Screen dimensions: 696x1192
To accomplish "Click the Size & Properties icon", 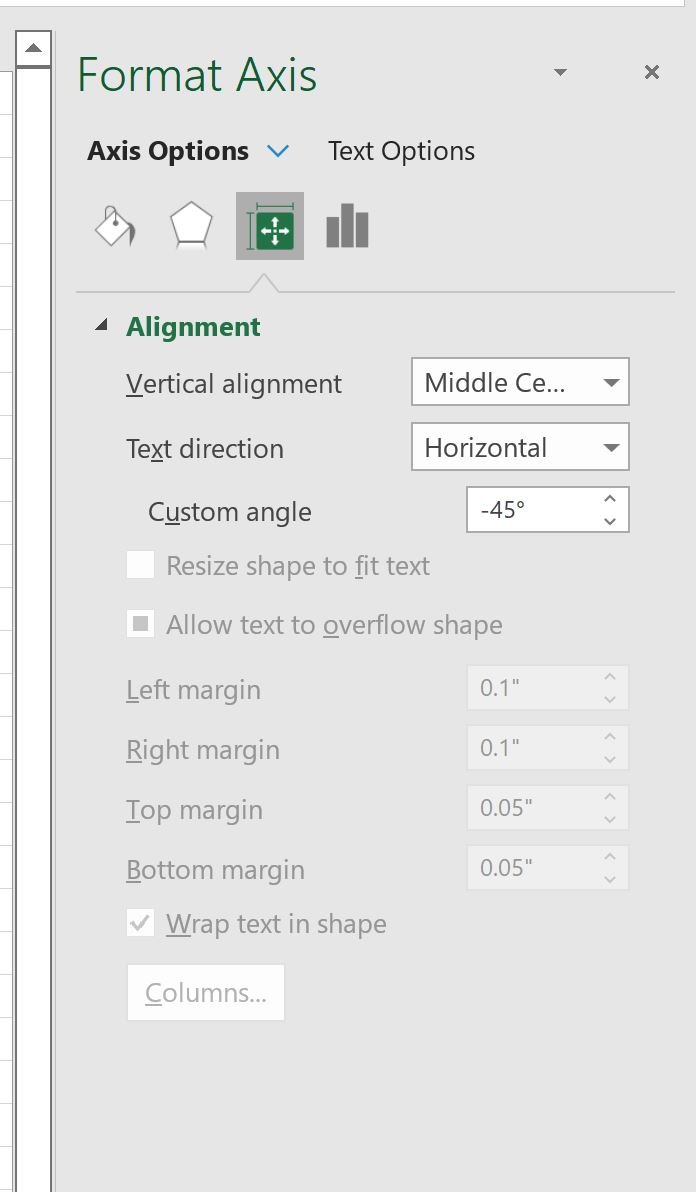I will (267, 225).
